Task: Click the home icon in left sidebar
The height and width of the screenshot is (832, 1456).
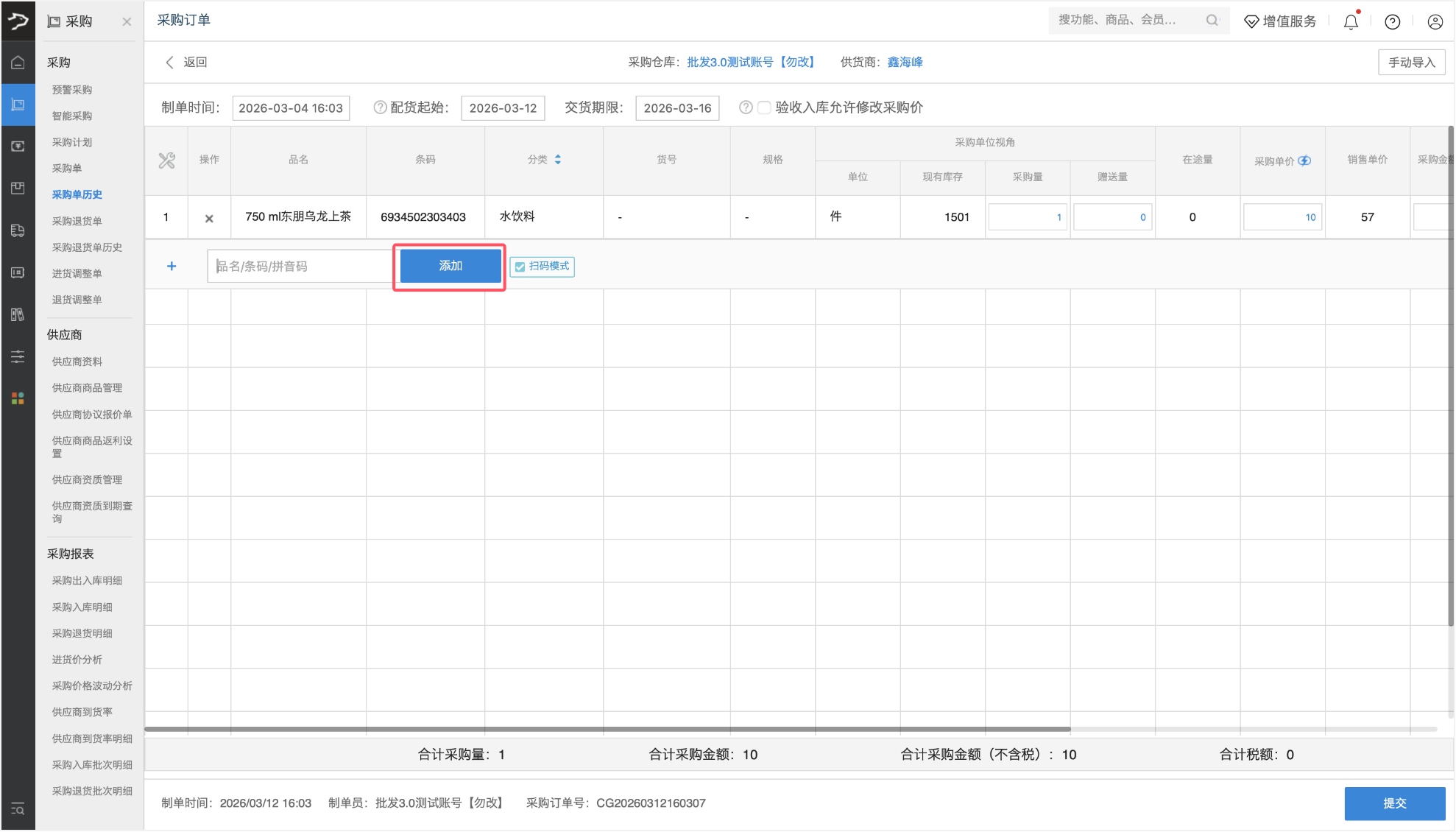Action: tap(18, 63)
